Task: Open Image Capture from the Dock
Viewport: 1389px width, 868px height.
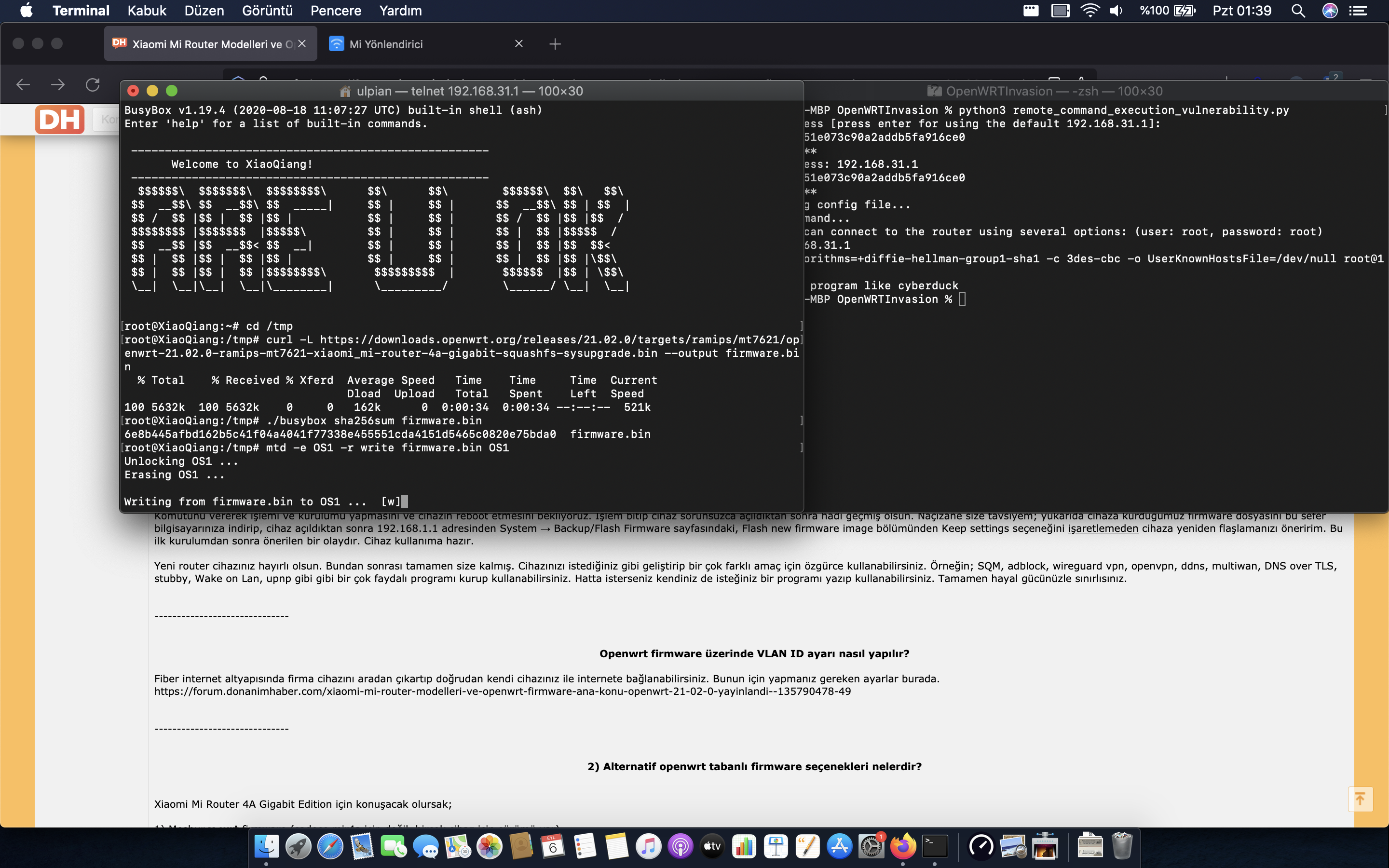Action: coord(1045,846)
